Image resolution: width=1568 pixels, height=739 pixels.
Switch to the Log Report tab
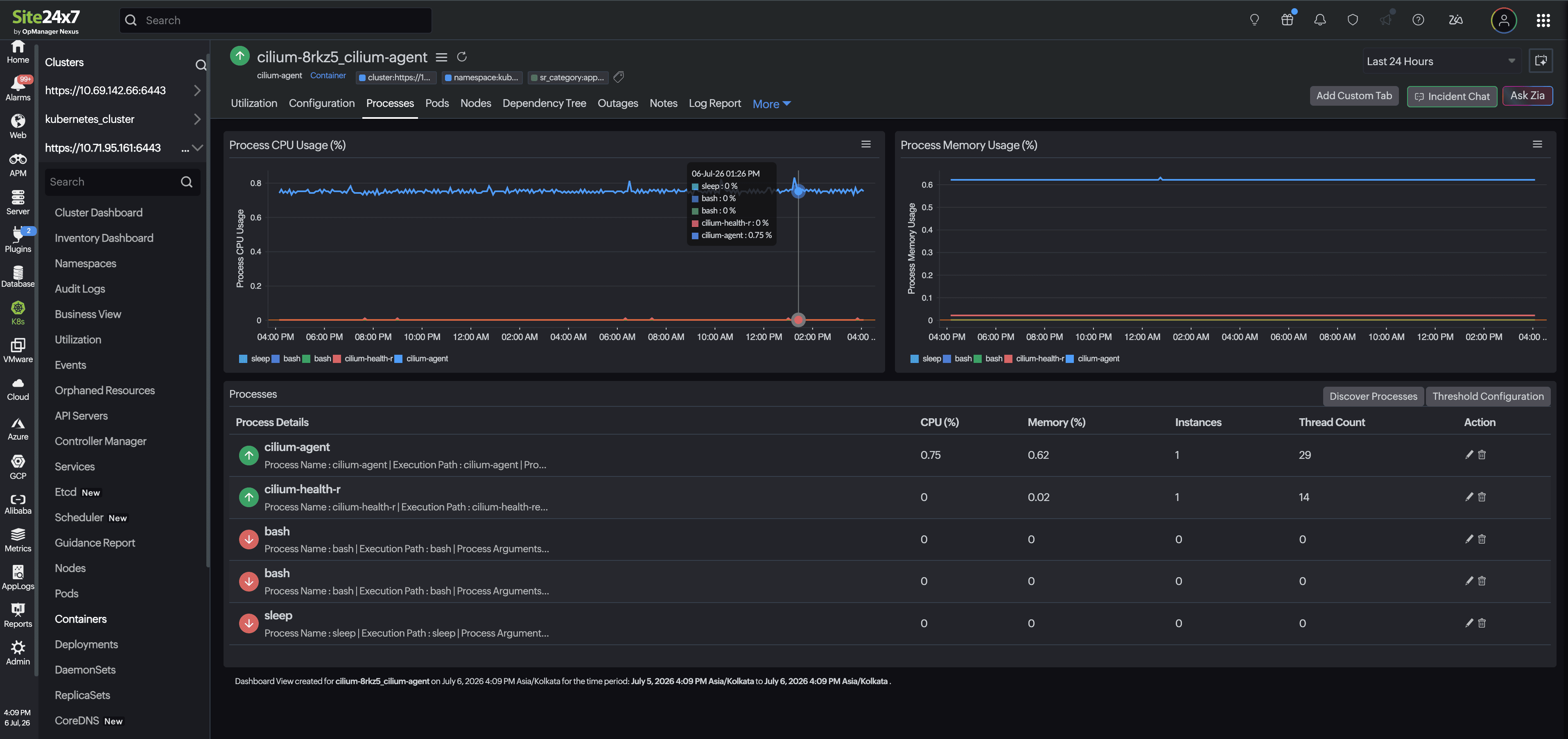tap(715, 103)
